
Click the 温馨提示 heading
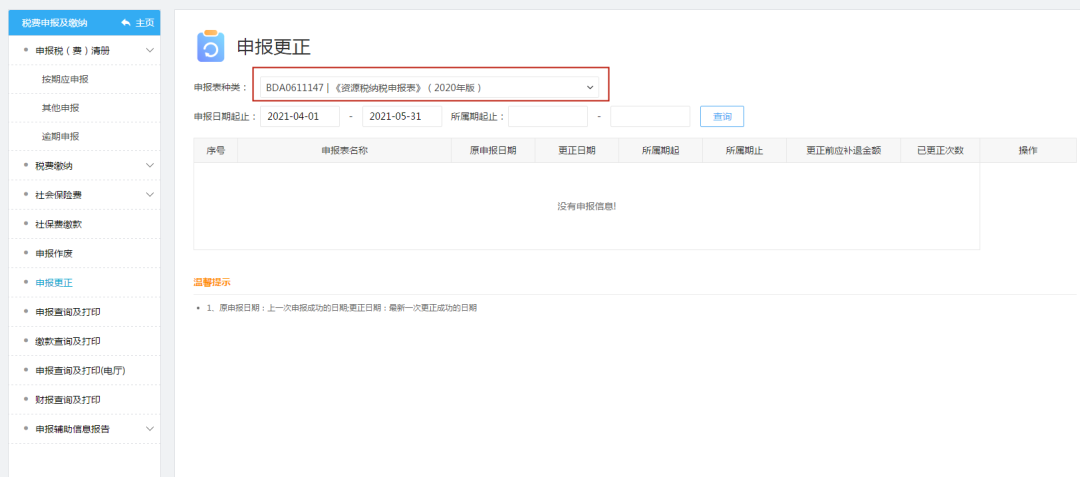click(x=212, y=282)
